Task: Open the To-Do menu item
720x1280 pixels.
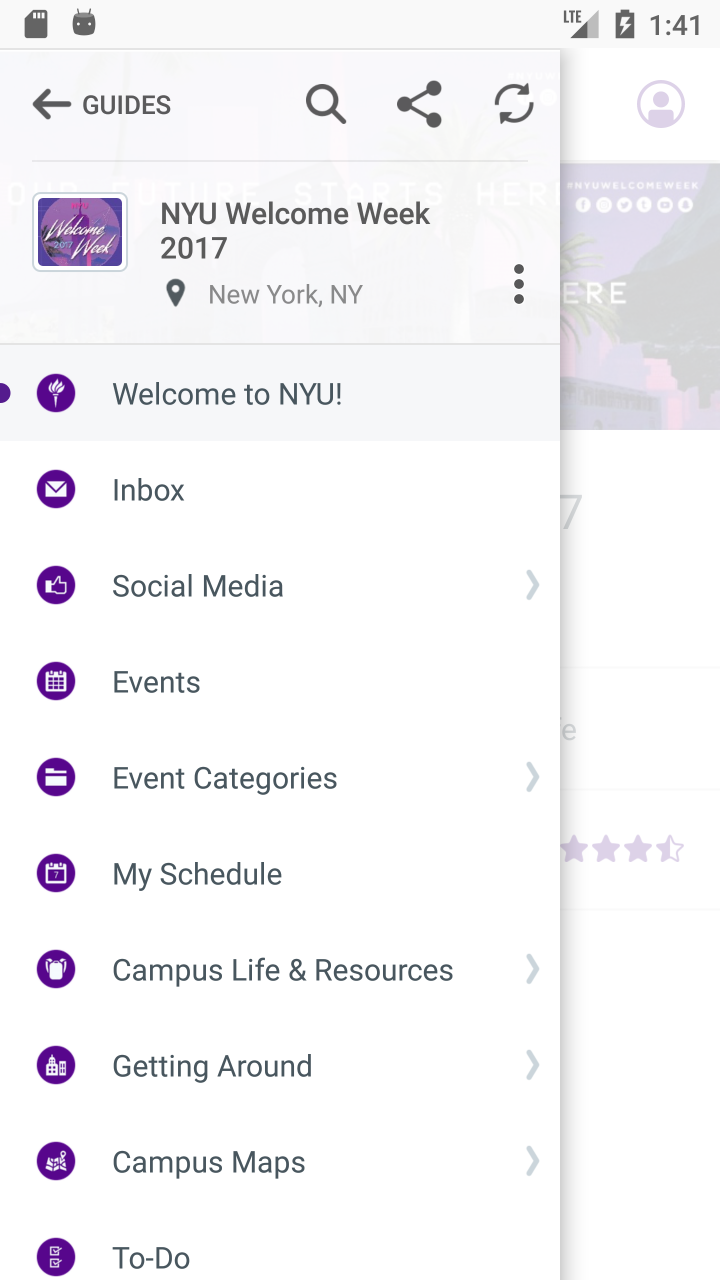Action: (x=280, y=1245)
